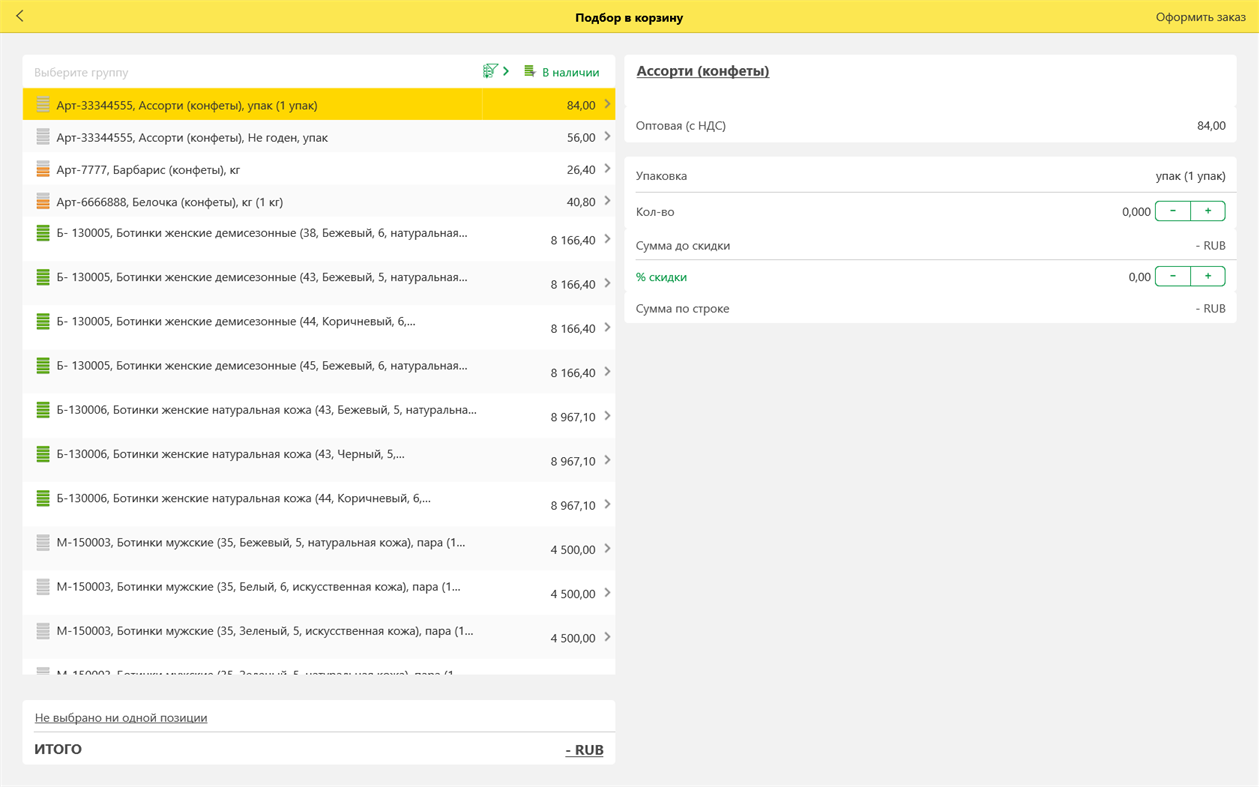1259x787 pixels.
Task: Click Оформить заказ in the top bar
Action: pyautogui.click(x=1199, y=16)
